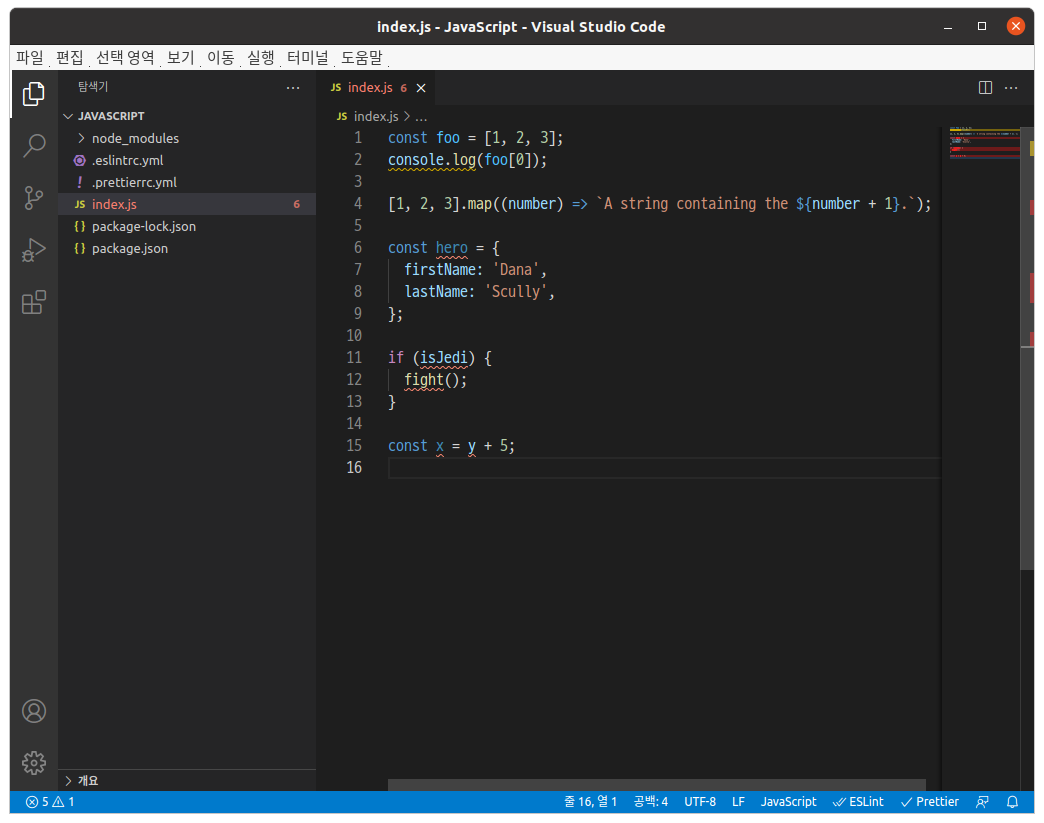Open package-lock.json in the file tree
Screen dimensions: 1044x823
pyautogui.click(x=187, y=226)
